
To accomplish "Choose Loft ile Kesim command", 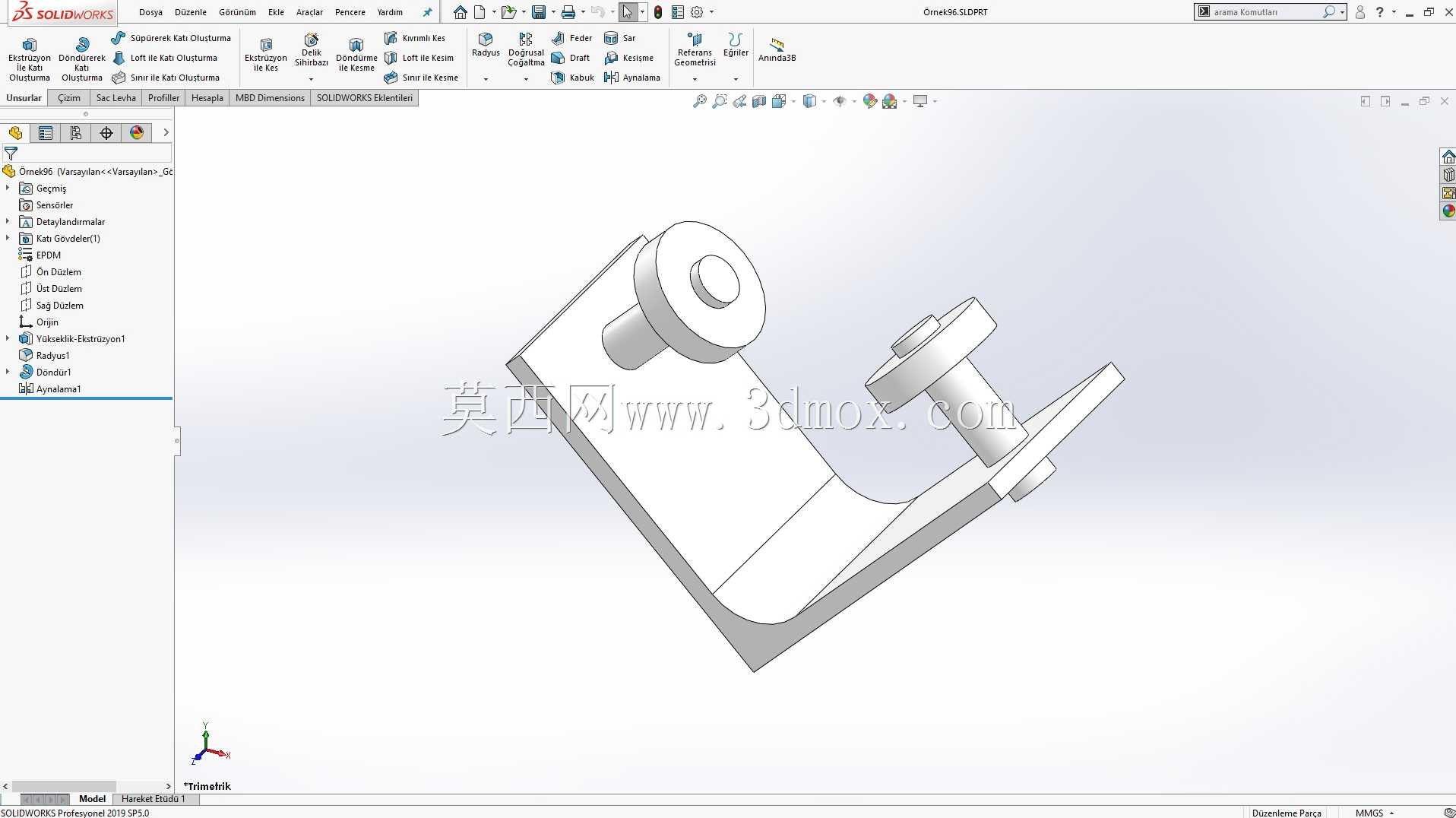I will pyautogui.click(x=419, y=58).
